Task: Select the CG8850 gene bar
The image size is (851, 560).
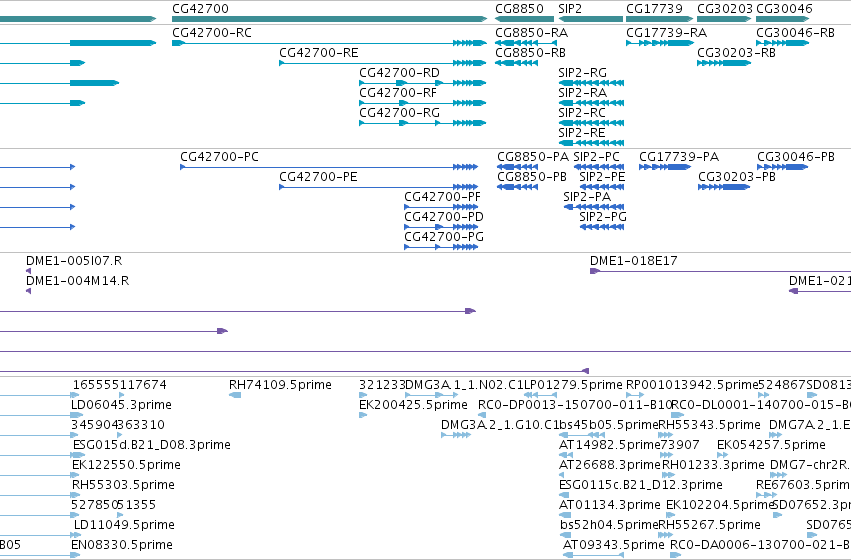Action: click(524, 19)
